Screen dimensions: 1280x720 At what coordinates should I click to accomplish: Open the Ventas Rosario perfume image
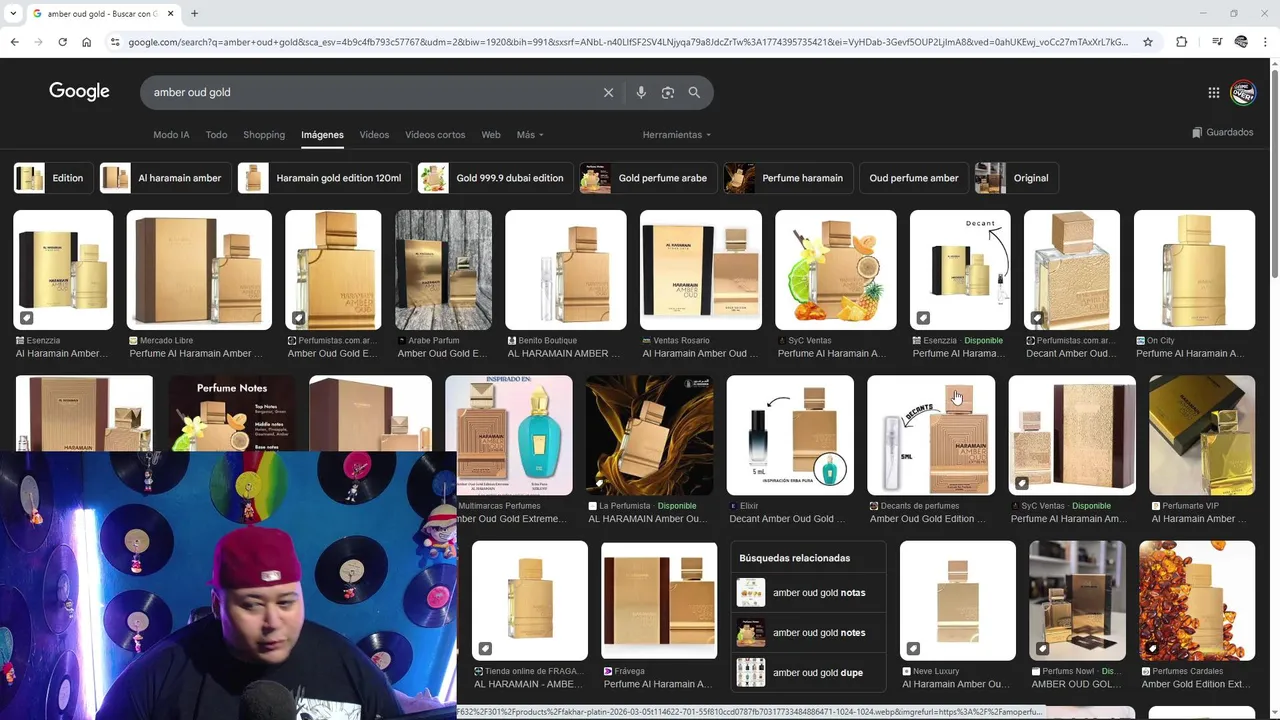point(701,270)
